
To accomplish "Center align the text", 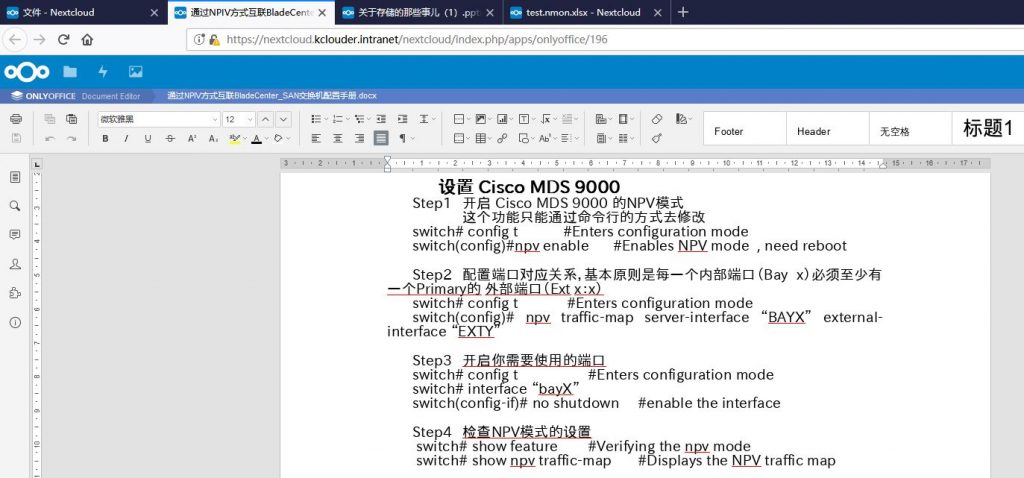I will pyautogui.click(x=338, y=138).
